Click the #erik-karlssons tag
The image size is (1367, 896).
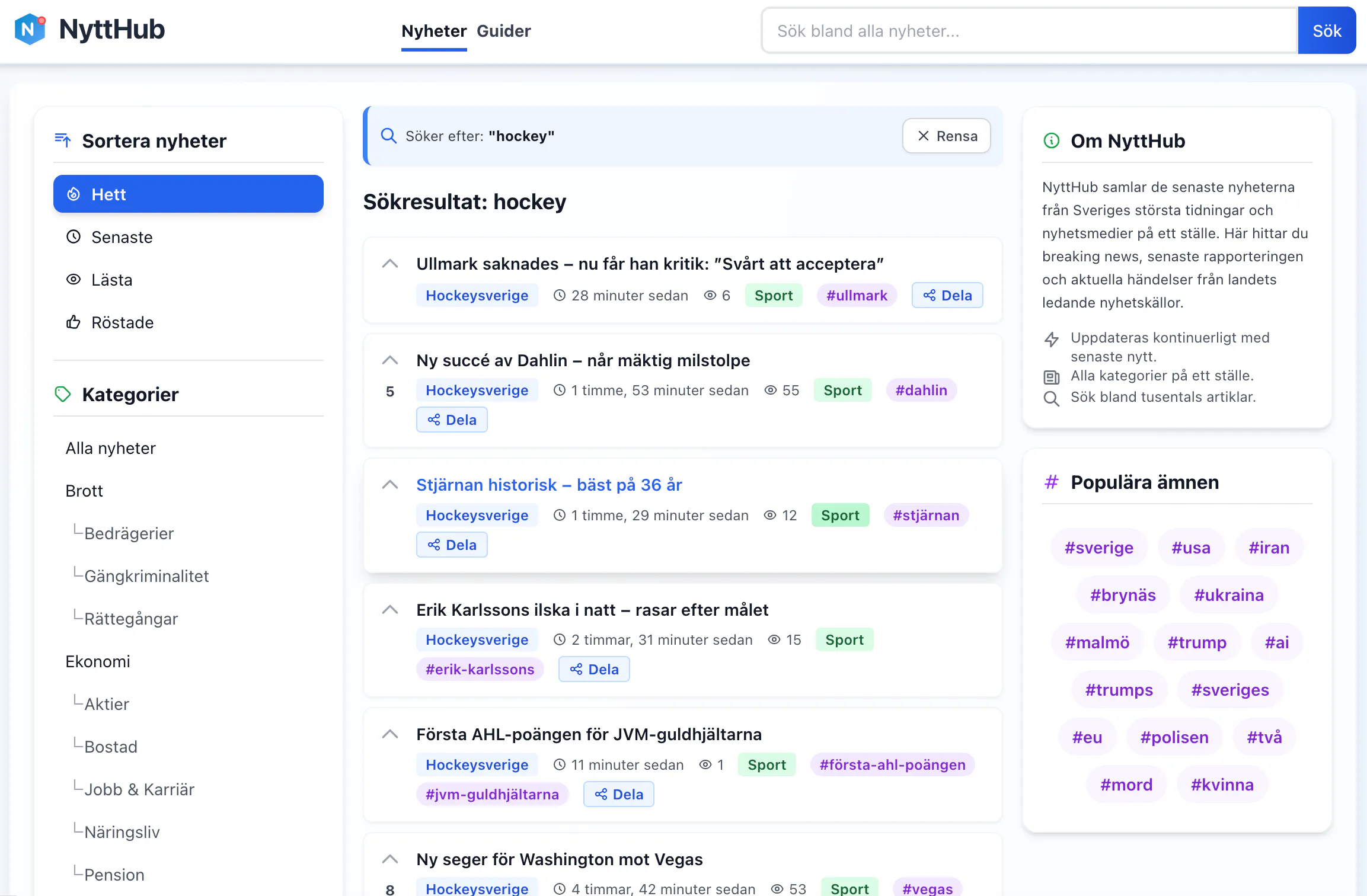pos(480,669)
